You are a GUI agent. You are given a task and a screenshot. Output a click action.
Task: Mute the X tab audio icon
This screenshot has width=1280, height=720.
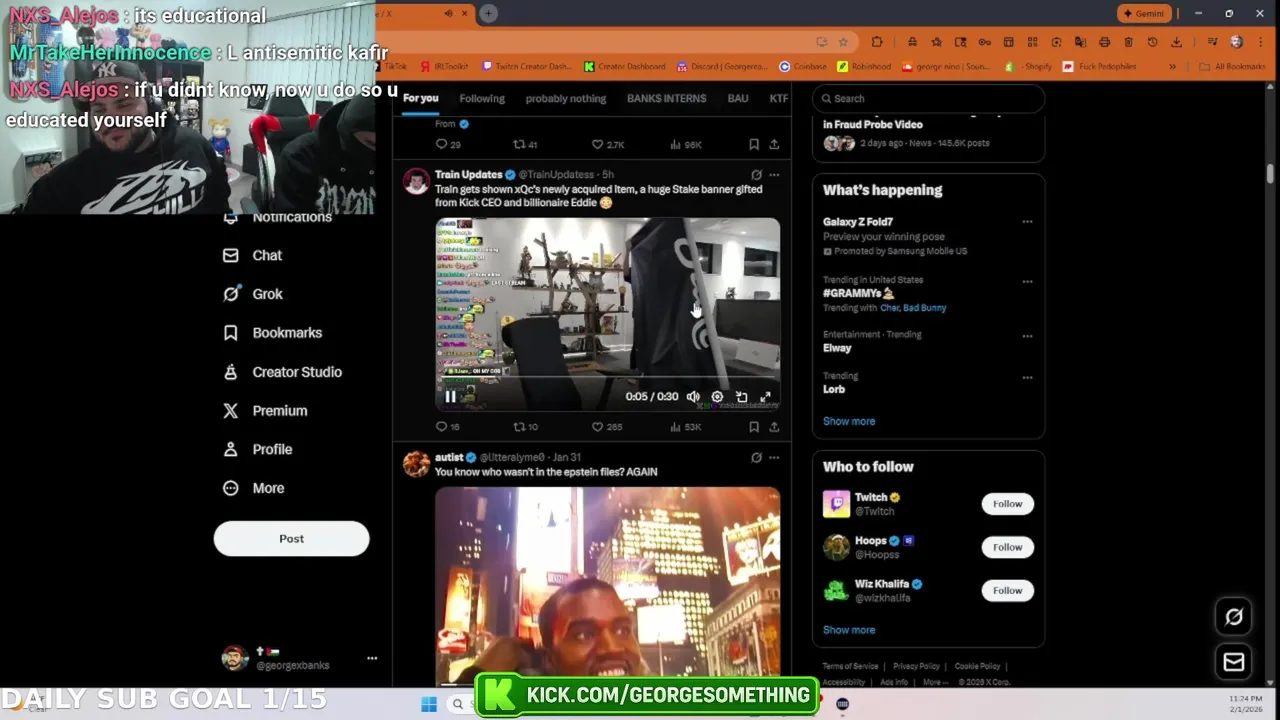pos(448,14)
